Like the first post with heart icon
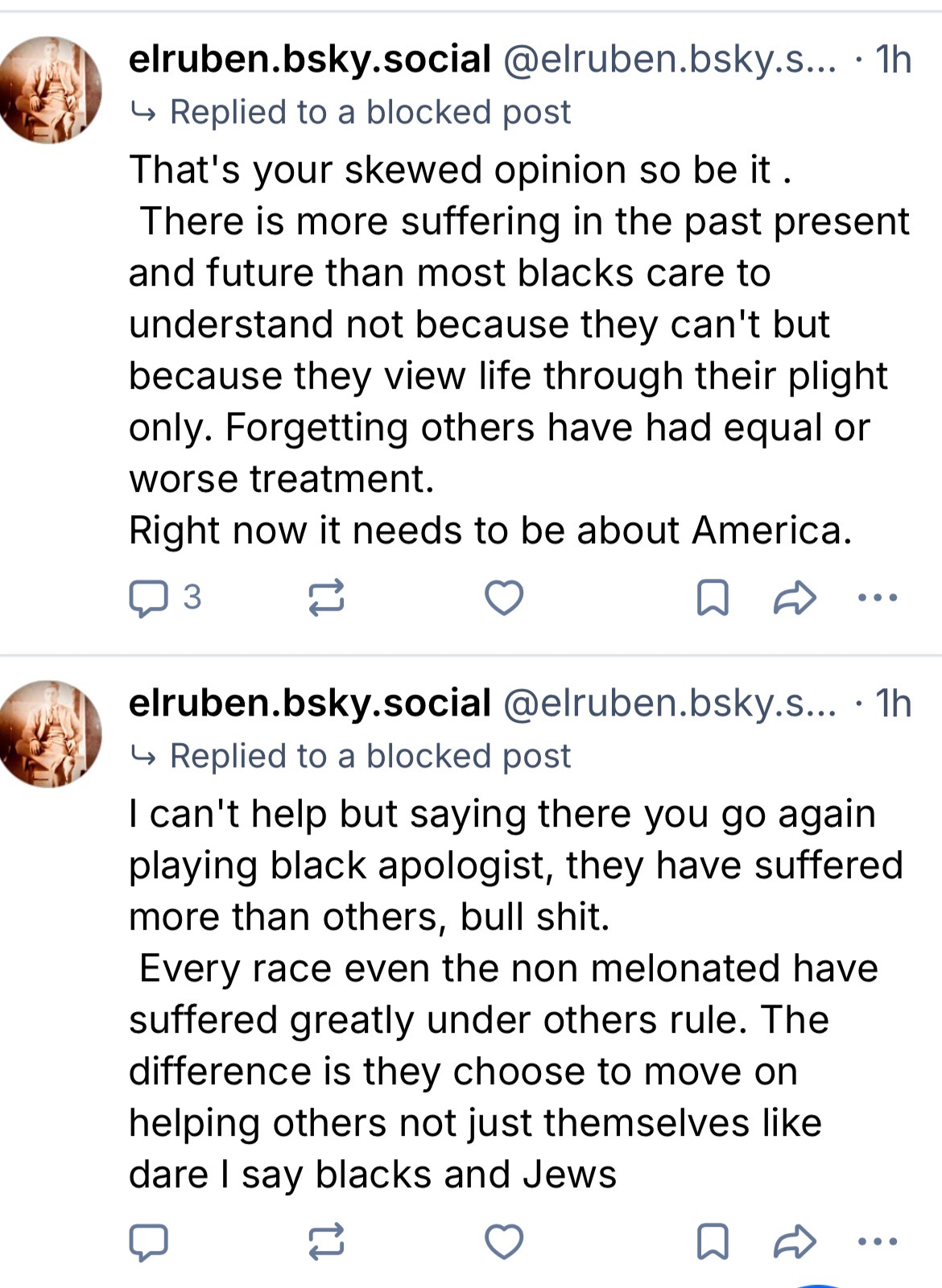This screenshot has height=1288, width=942. point(504,598)
